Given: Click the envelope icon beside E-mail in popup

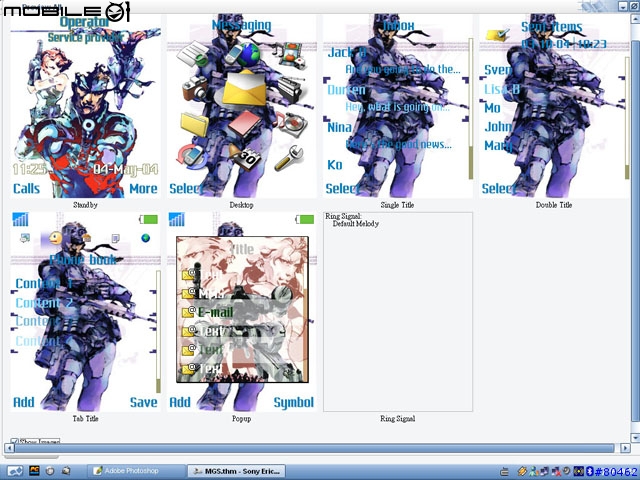Looking at the screenshot, I should point(189,312).
